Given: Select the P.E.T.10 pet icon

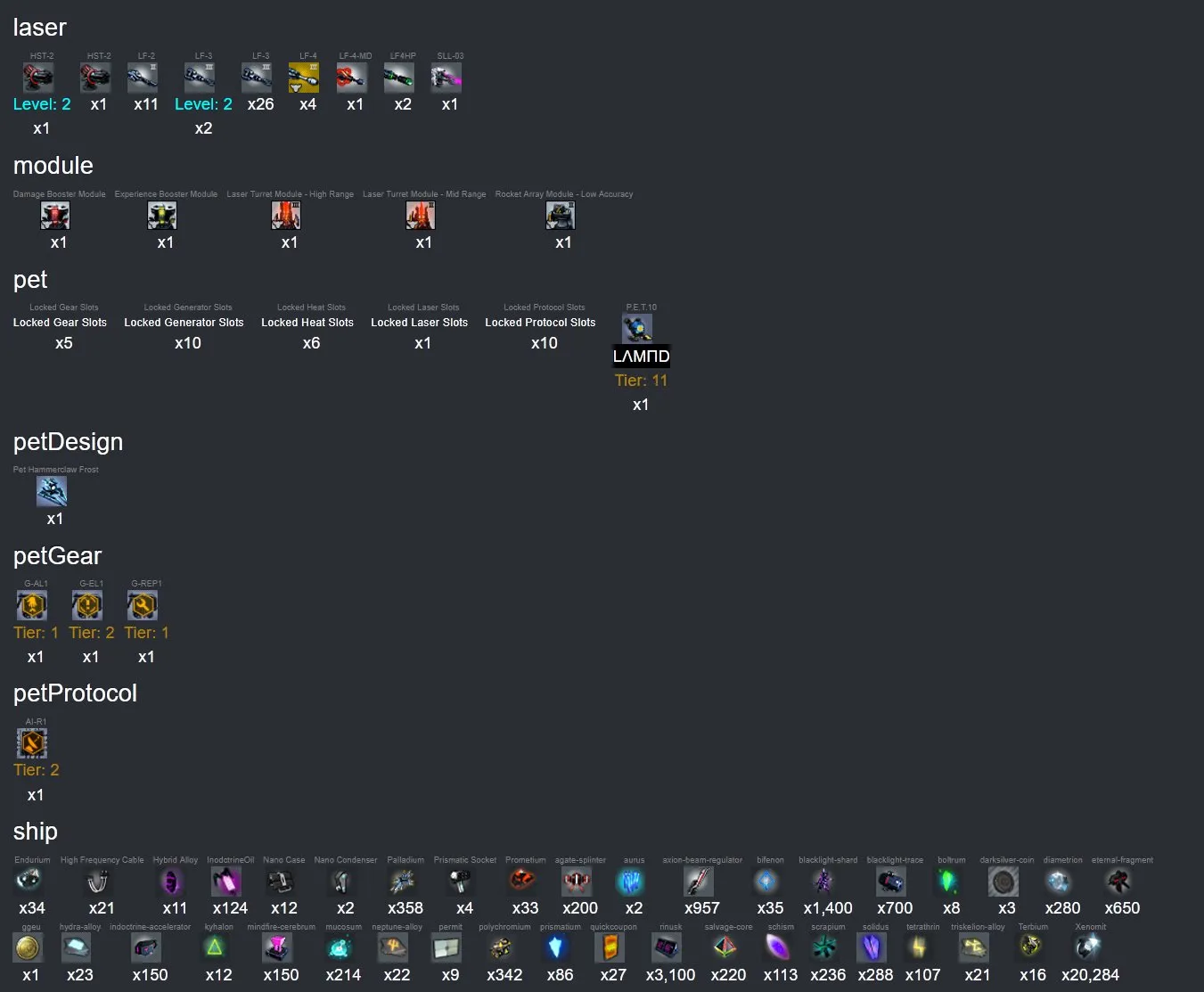Looking at the screenshot, I should [x=637, y=329].
